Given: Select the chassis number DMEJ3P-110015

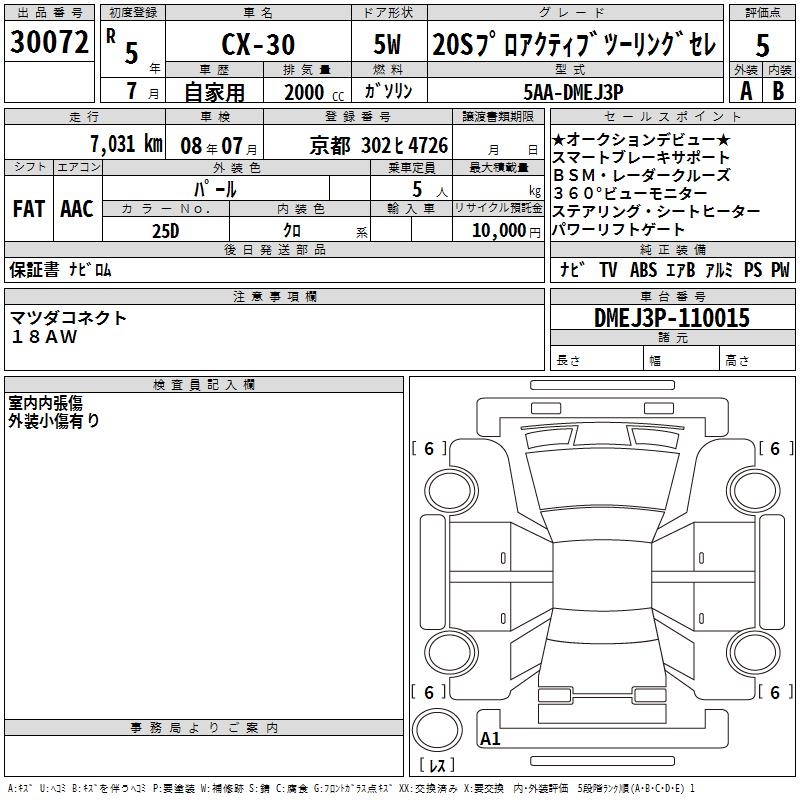Looking at the screenshot, I should coord(672,317).
